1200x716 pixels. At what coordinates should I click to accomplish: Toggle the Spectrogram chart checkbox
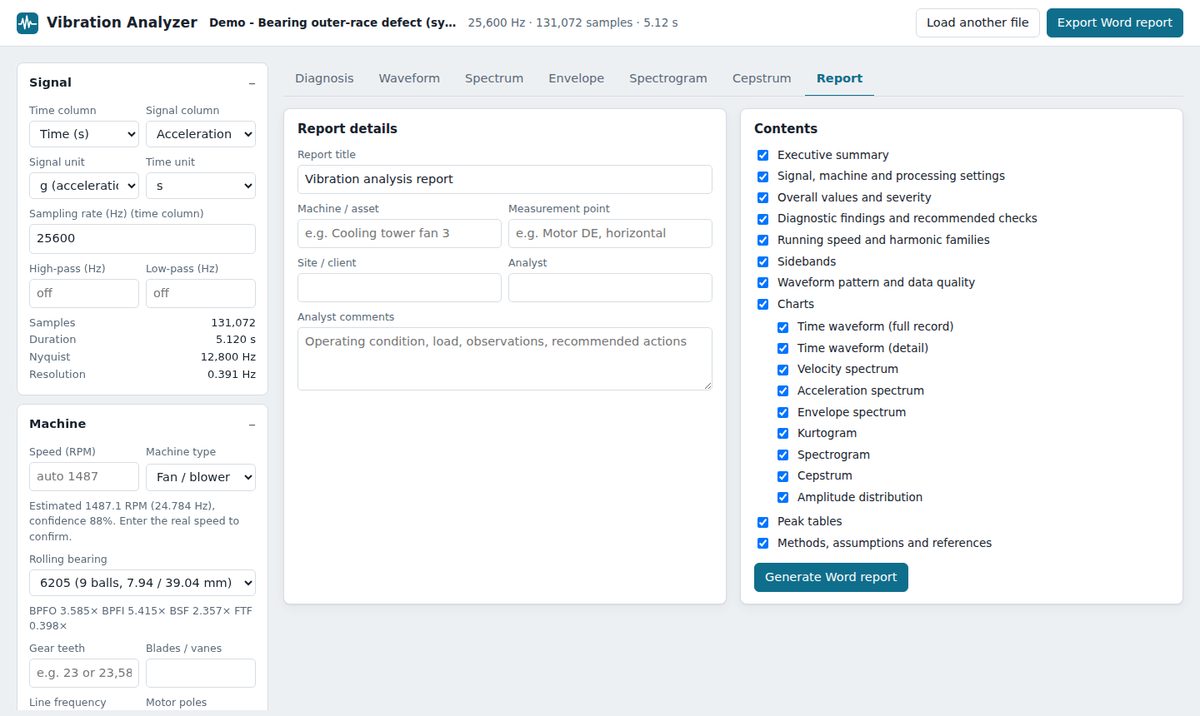(x=783, y=455)
